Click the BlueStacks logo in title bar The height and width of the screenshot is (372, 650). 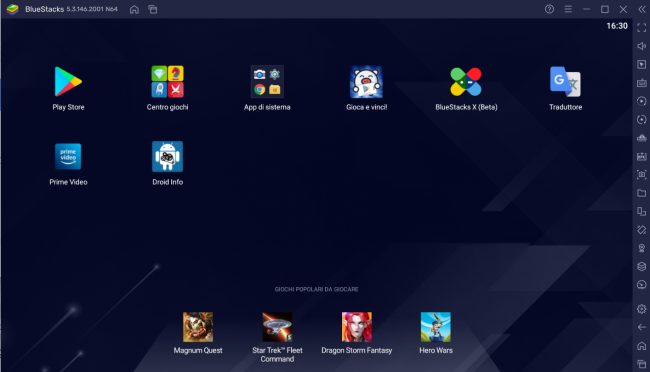pyautogui.click(x=12, y=9)
